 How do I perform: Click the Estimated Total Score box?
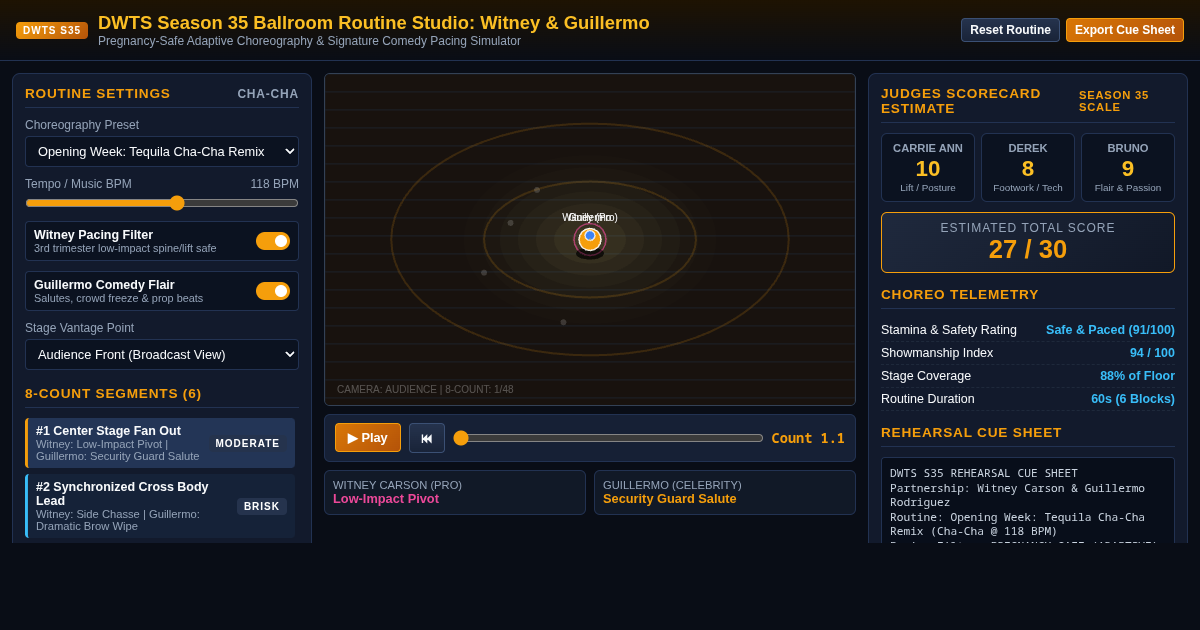point(1028,242)
